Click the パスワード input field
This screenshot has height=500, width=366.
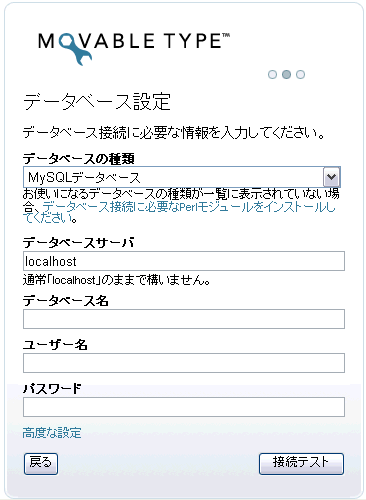pos(184,407)
